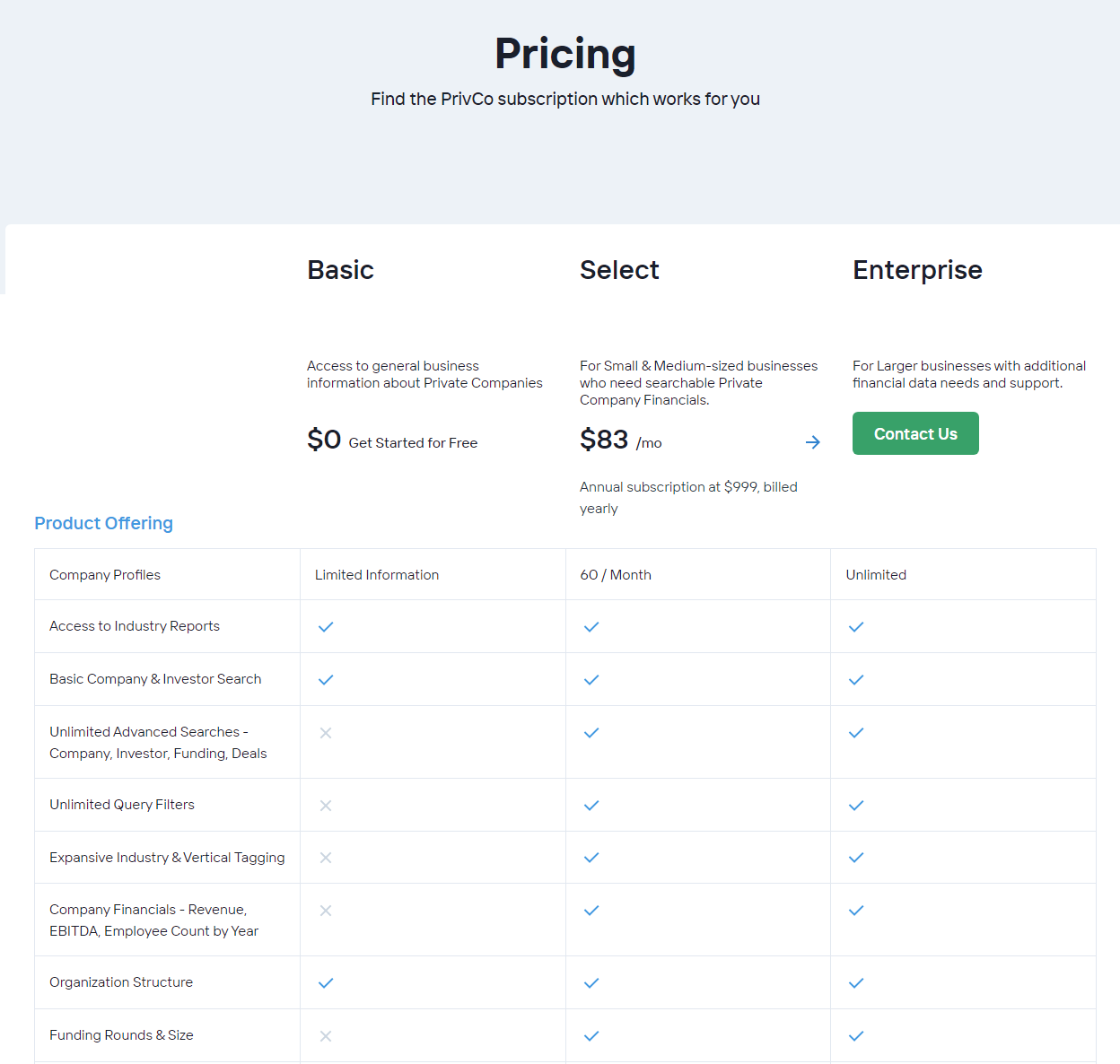
Task: Click the Select checkmark for Unlimited Advanced Searches
Action: pyautogui.click(x=591, y=733)
